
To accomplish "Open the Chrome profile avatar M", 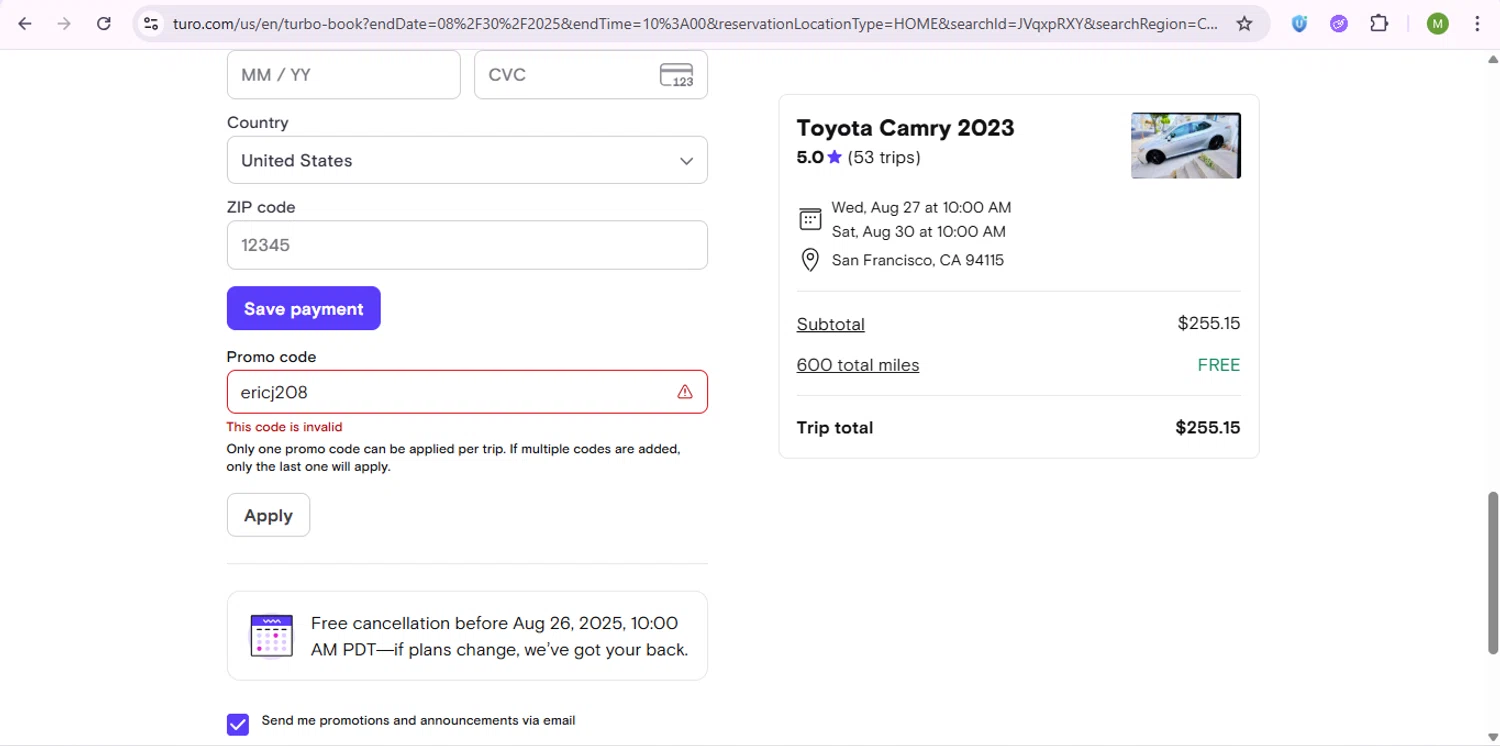I will pos(1437,23).
